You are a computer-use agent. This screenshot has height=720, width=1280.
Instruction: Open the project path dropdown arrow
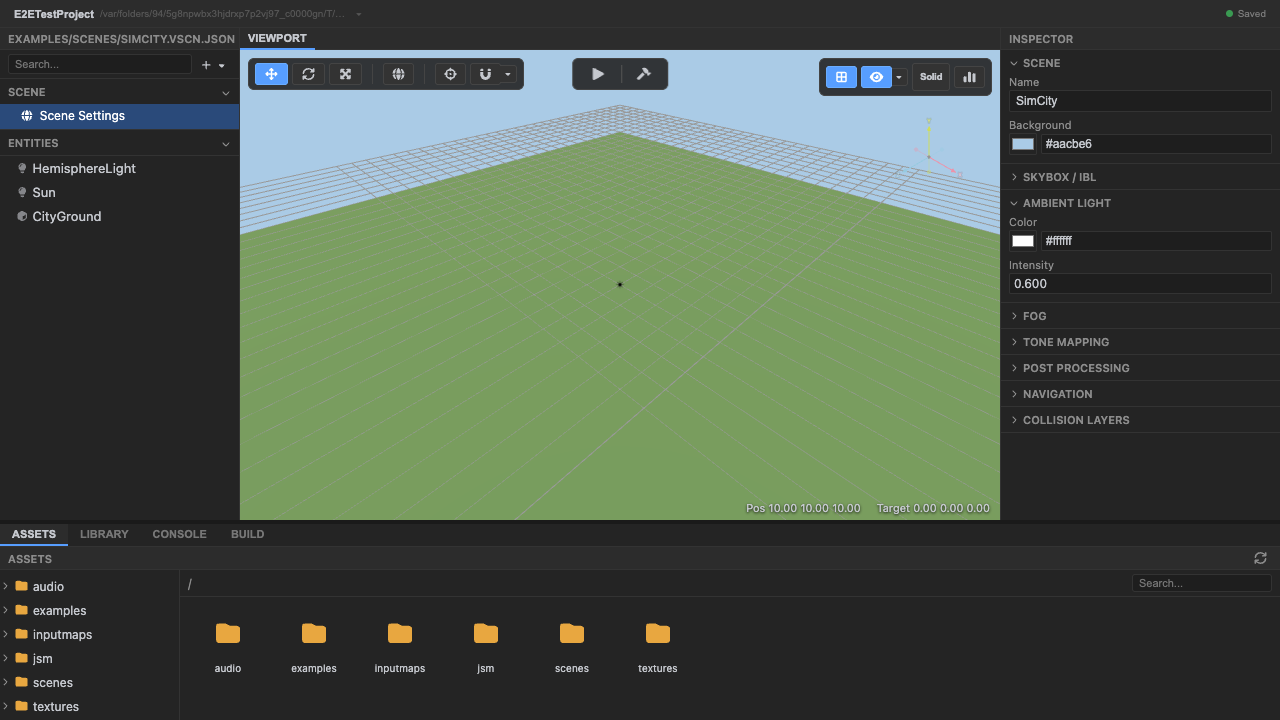[359, 14]
